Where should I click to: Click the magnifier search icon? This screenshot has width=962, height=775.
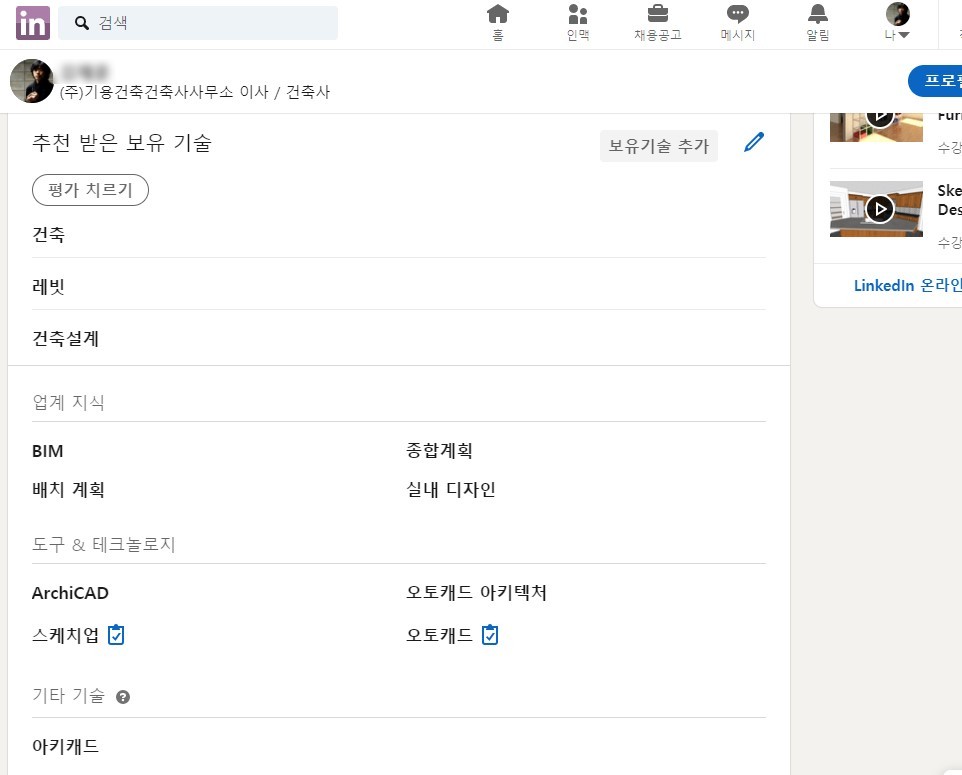[x=81, y=23]
